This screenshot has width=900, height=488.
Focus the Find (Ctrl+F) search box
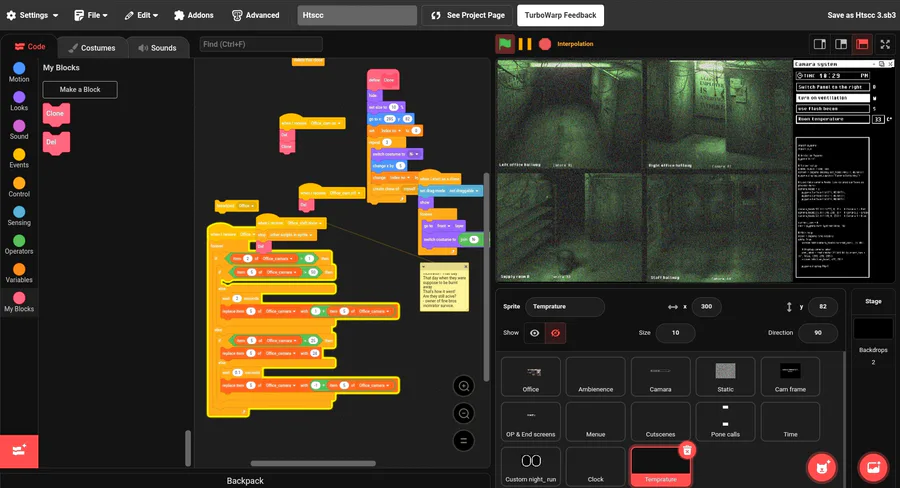pyautogui.click(x=261, y=44)
